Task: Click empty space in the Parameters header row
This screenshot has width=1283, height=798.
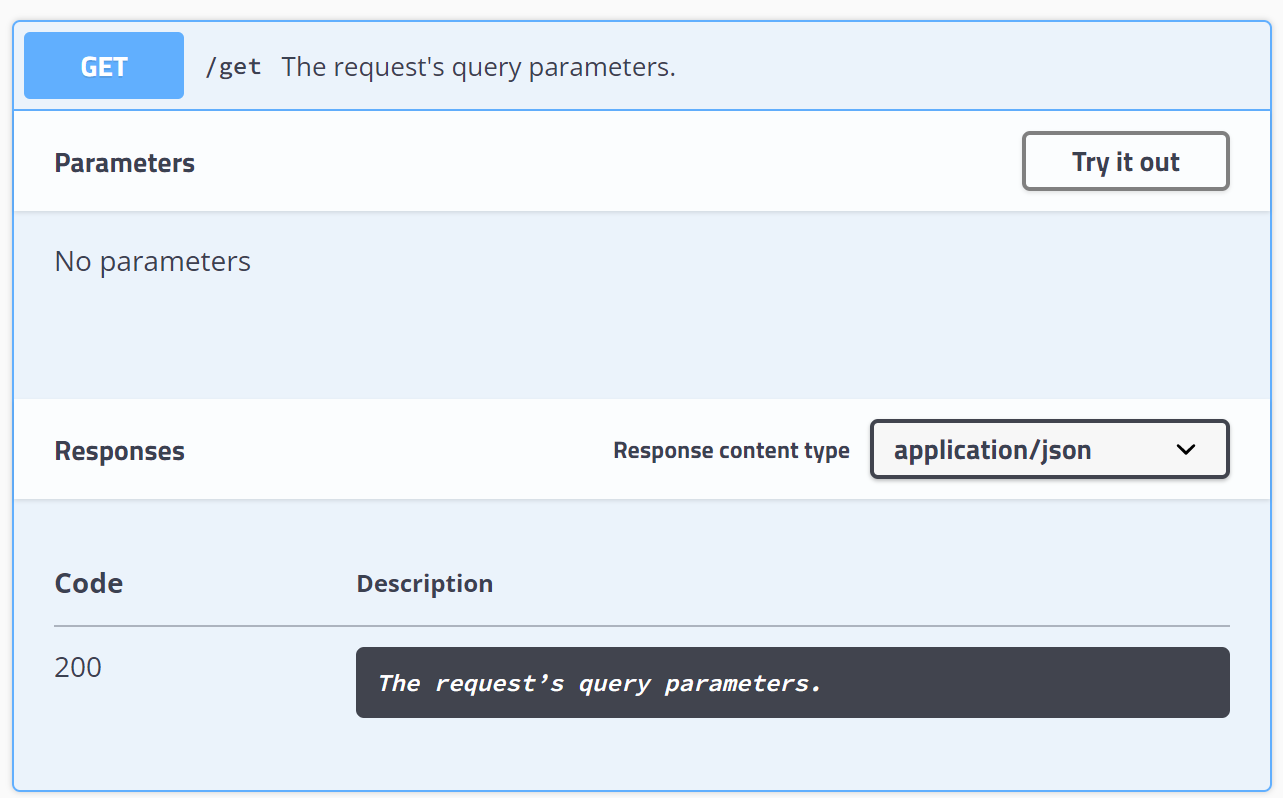Action: pos(600,162)
